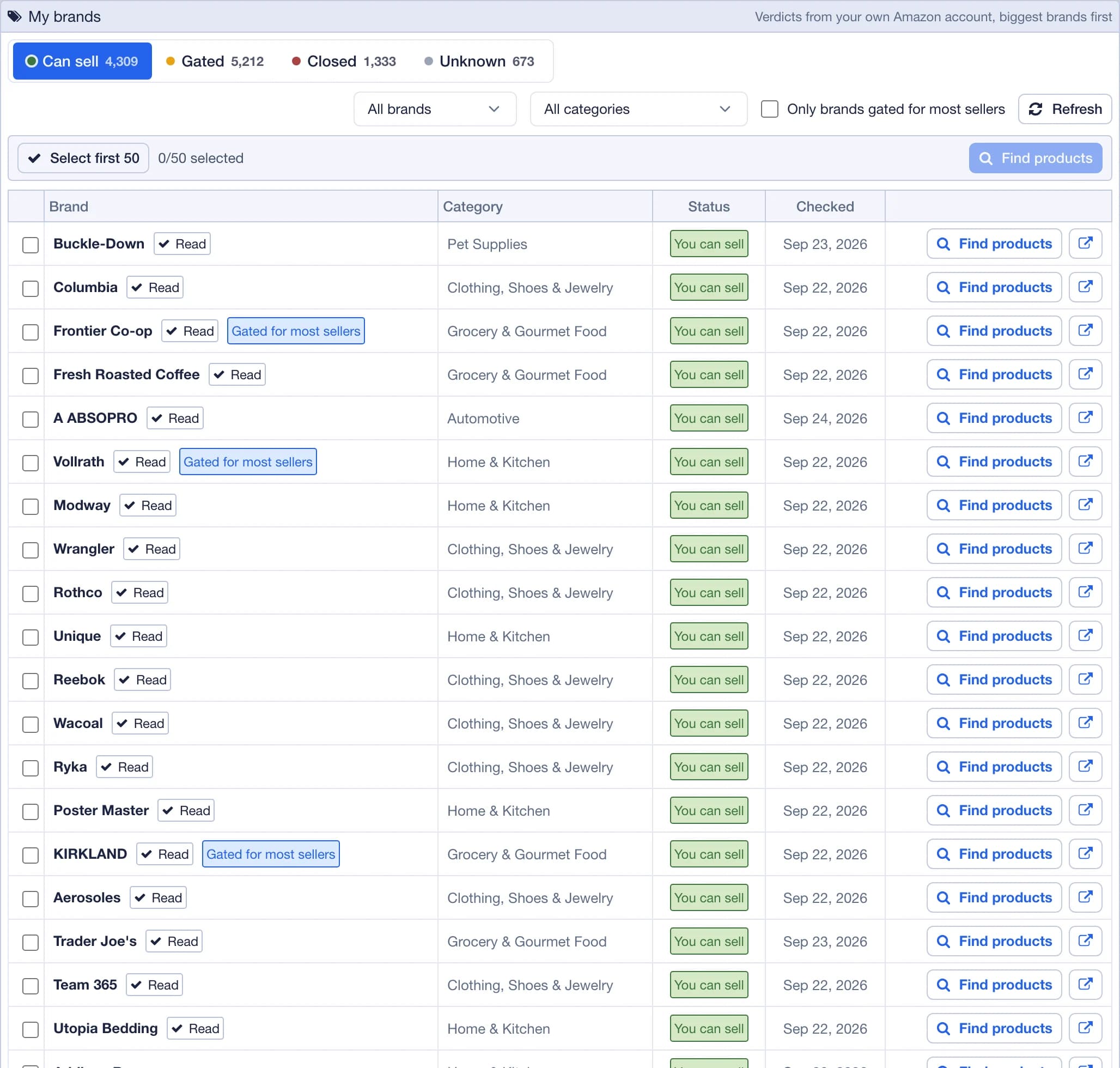Open Ryka external link icon
The image size is (1120, 1068).
(1085, 767)
